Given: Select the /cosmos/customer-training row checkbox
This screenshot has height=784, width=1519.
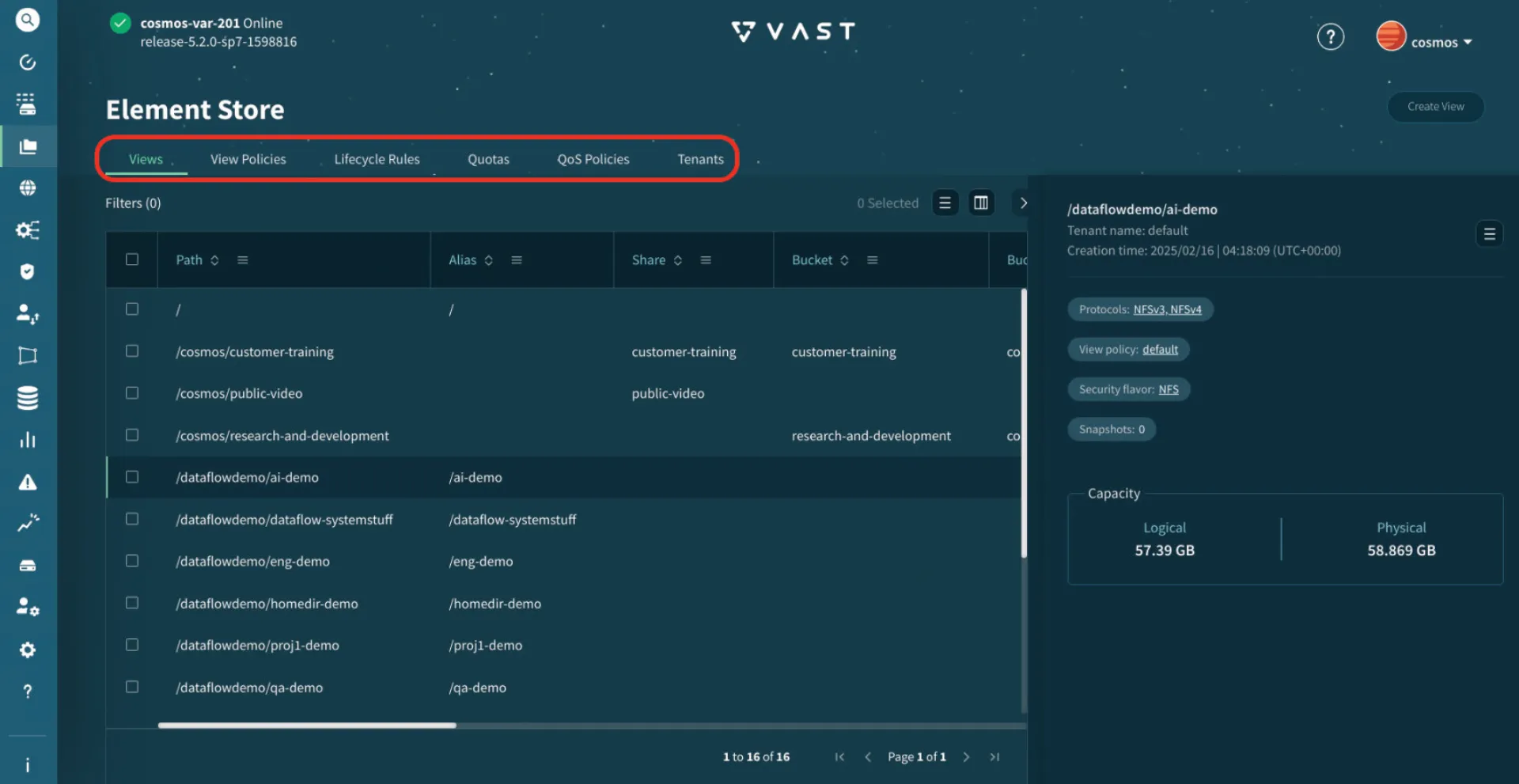Looking at the screenshot, I should 132,351.
